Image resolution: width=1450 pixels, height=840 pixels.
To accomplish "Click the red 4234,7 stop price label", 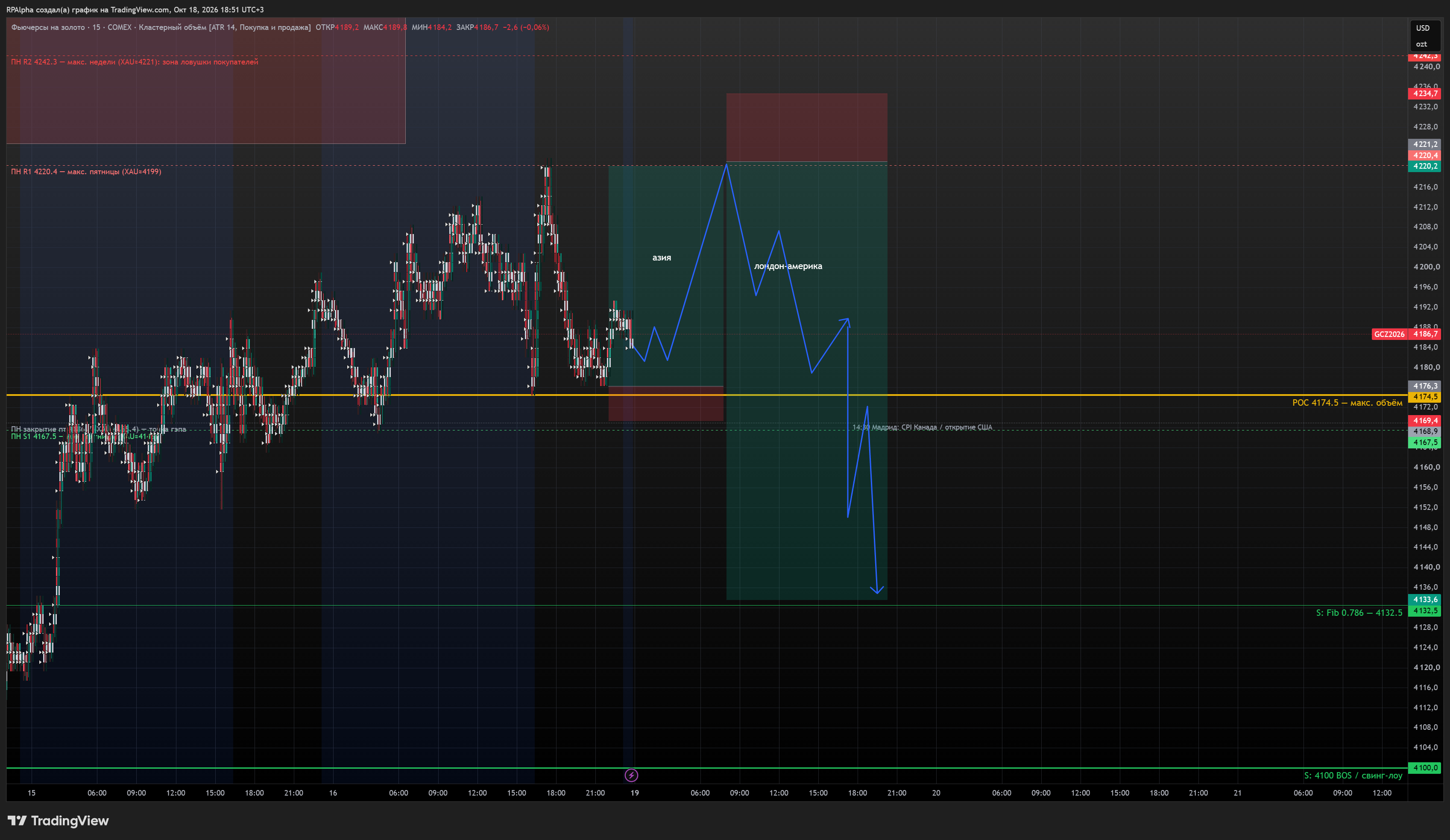I will (x=1425, y=93).
